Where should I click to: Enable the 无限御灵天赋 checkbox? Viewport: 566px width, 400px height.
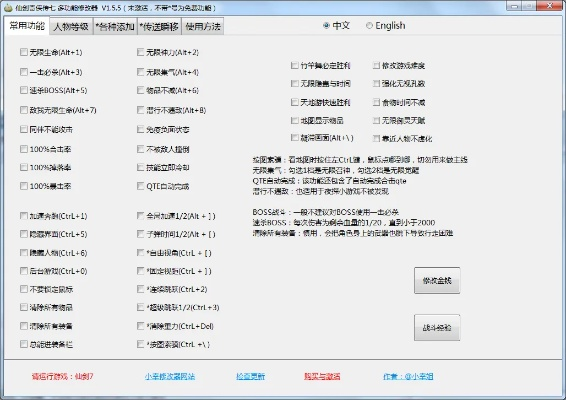click(376, 120)
